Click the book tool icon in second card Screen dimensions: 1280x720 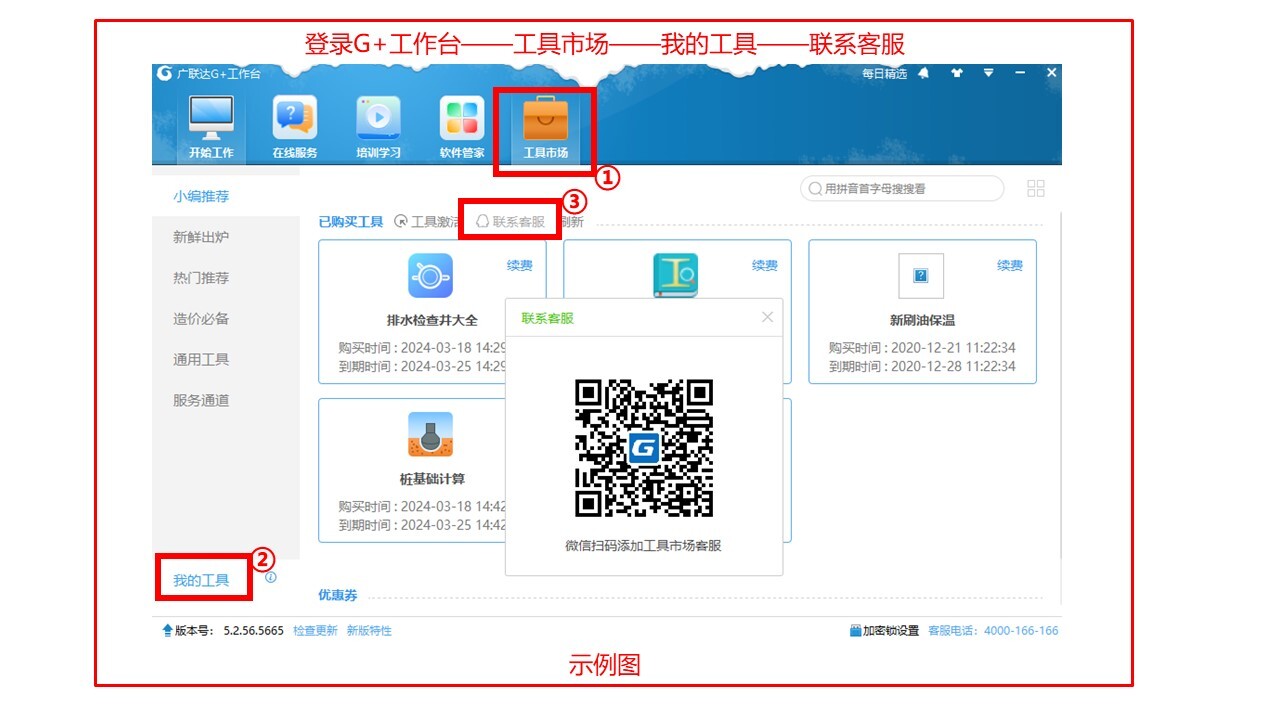point(676,275)
